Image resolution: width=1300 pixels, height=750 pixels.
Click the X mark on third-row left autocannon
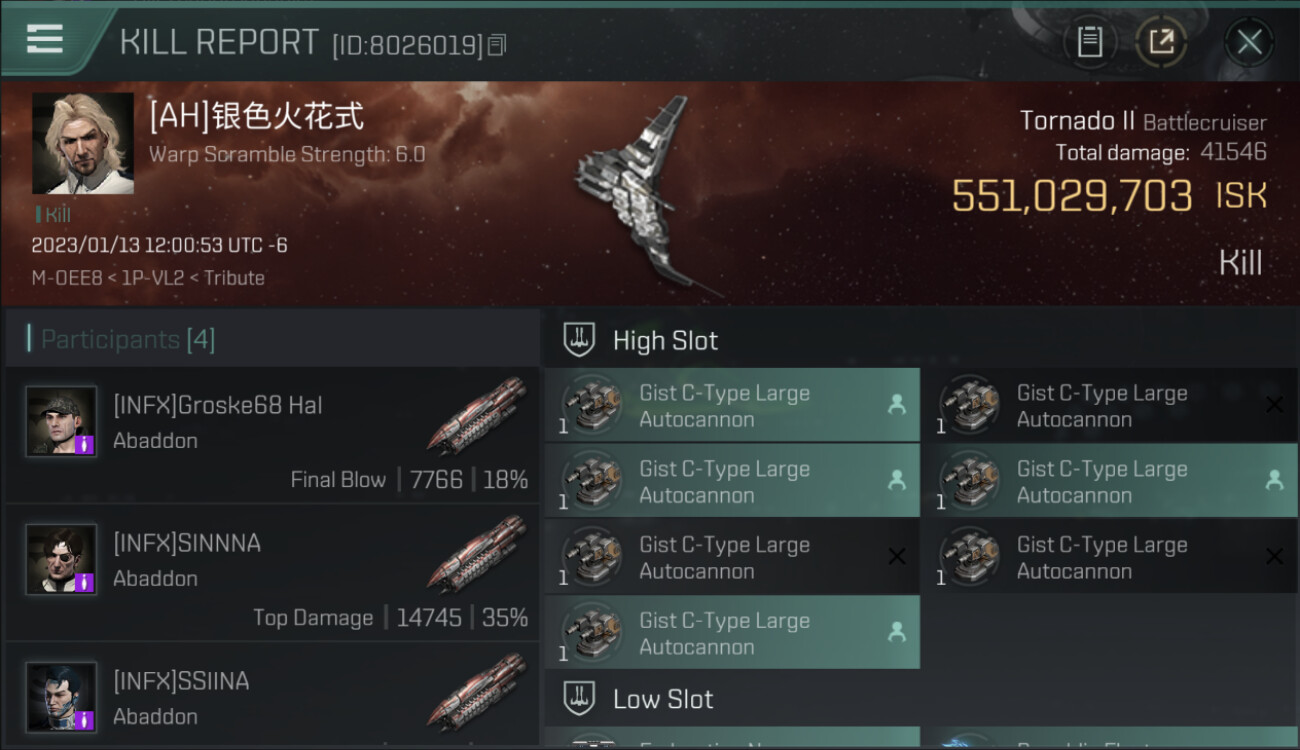coord(897,556)
